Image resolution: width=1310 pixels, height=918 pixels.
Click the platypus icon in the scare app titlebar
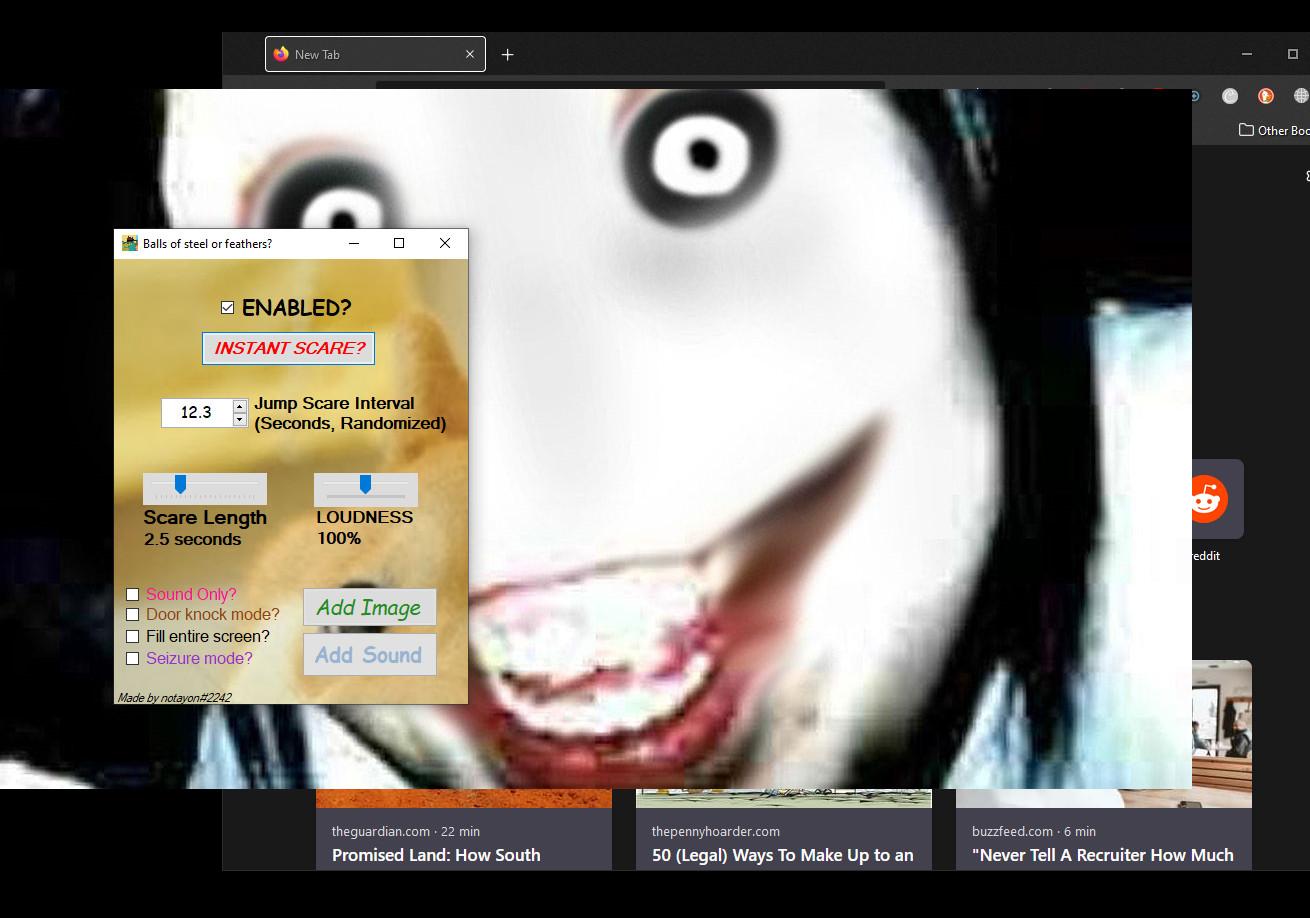(x=129, y=243)
